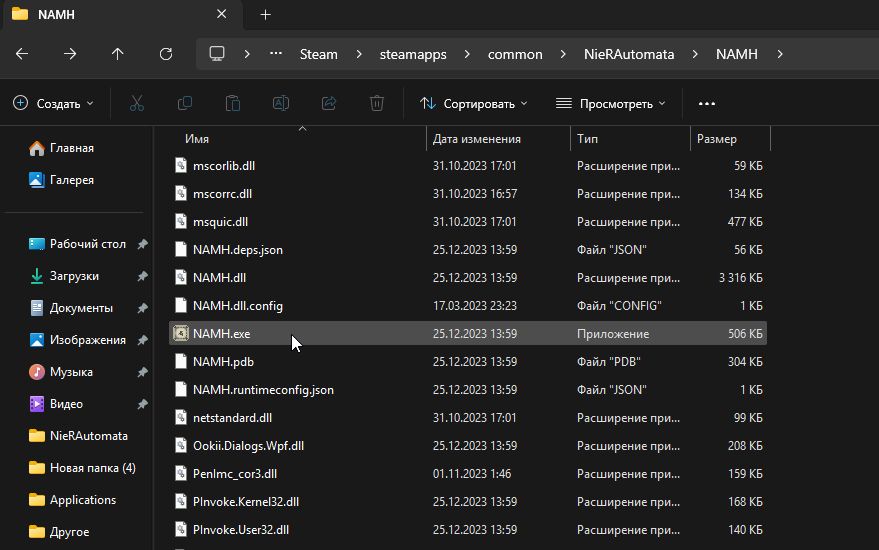Expand chevron after the Steam breadcrumb

pos(359,54)
